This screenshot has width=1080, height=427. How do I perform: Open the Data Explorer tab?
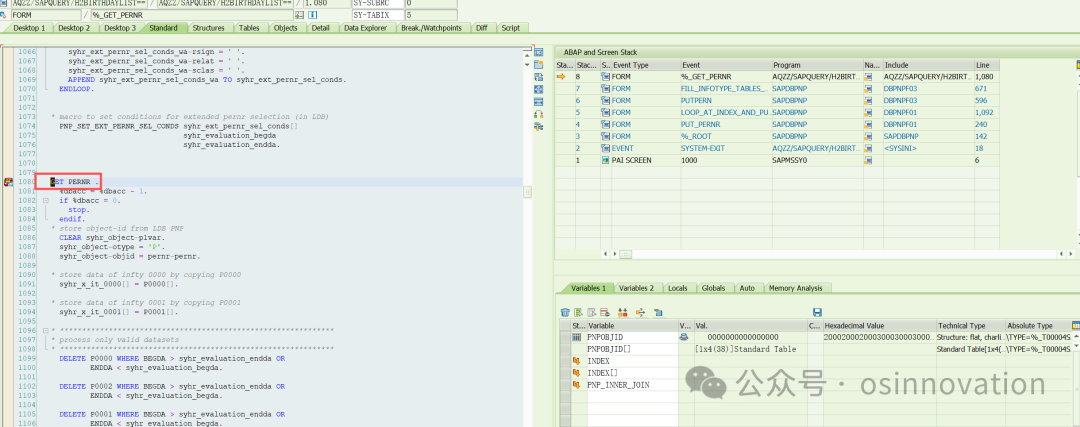click(x=367, y=28)
